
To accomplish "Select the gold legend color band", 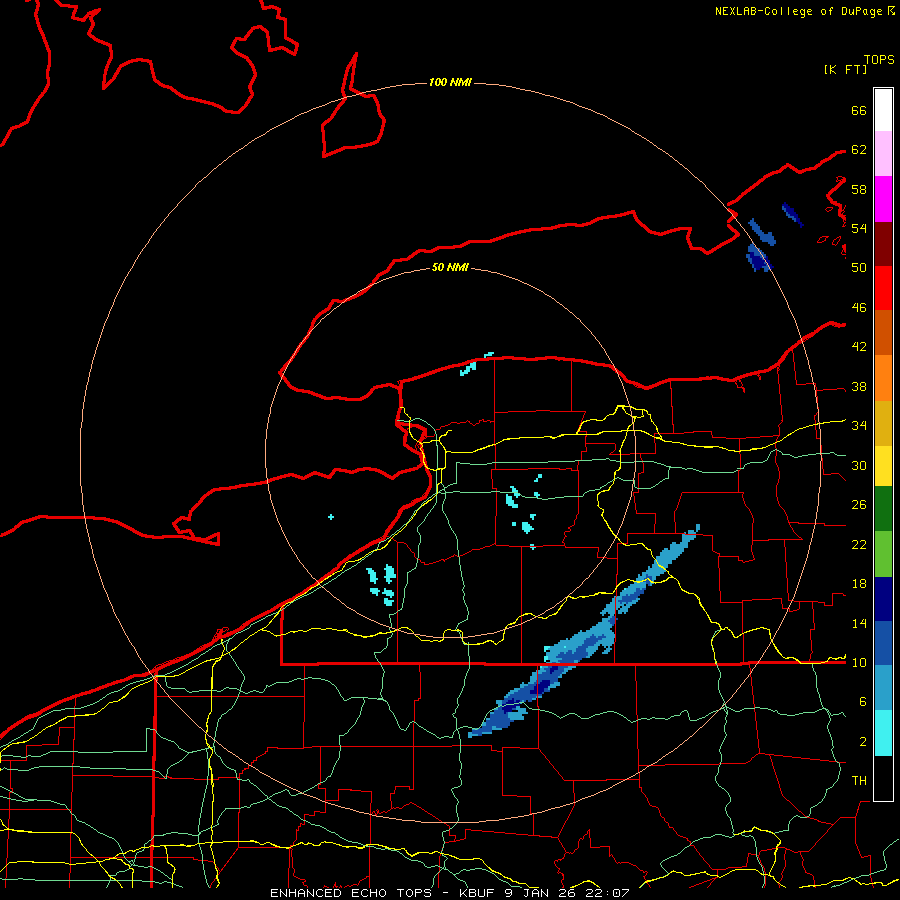I will (883, 423).
